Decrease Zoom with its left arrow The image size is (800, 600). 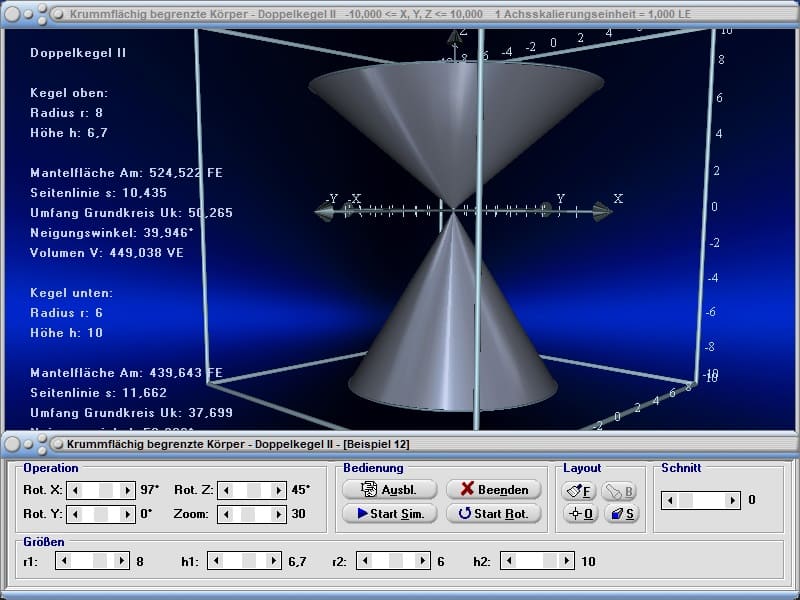226,514
